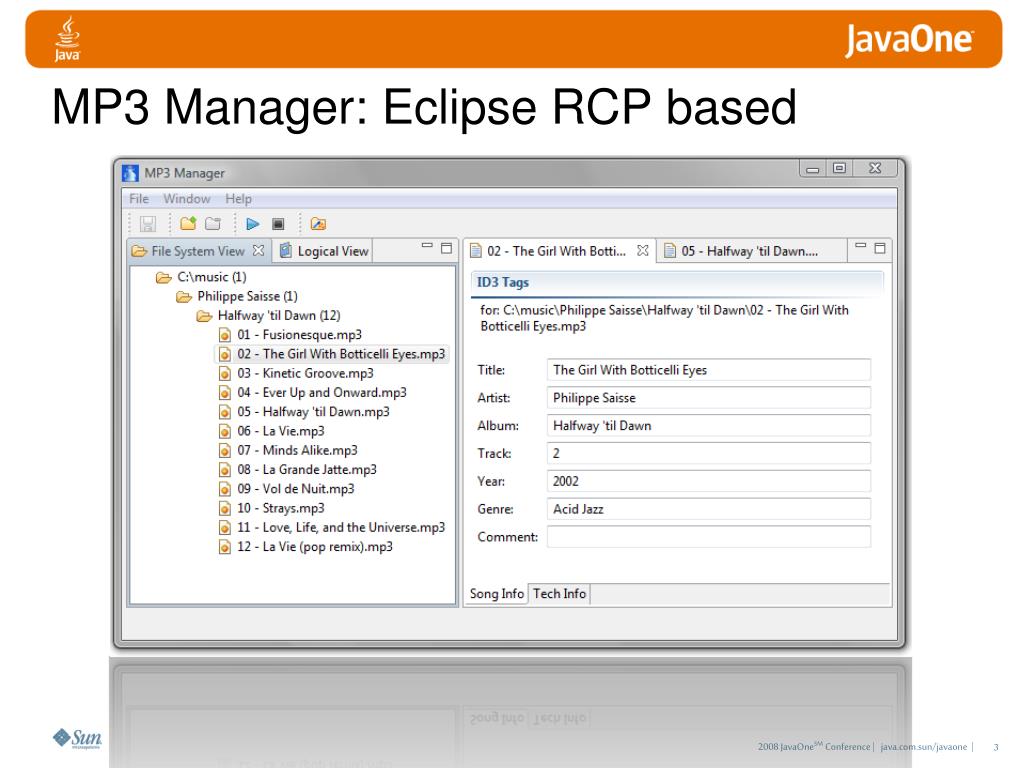The width and height of the screenshot is (1024, 768).
Task: Click the Album input field
Action: [709, 426]
